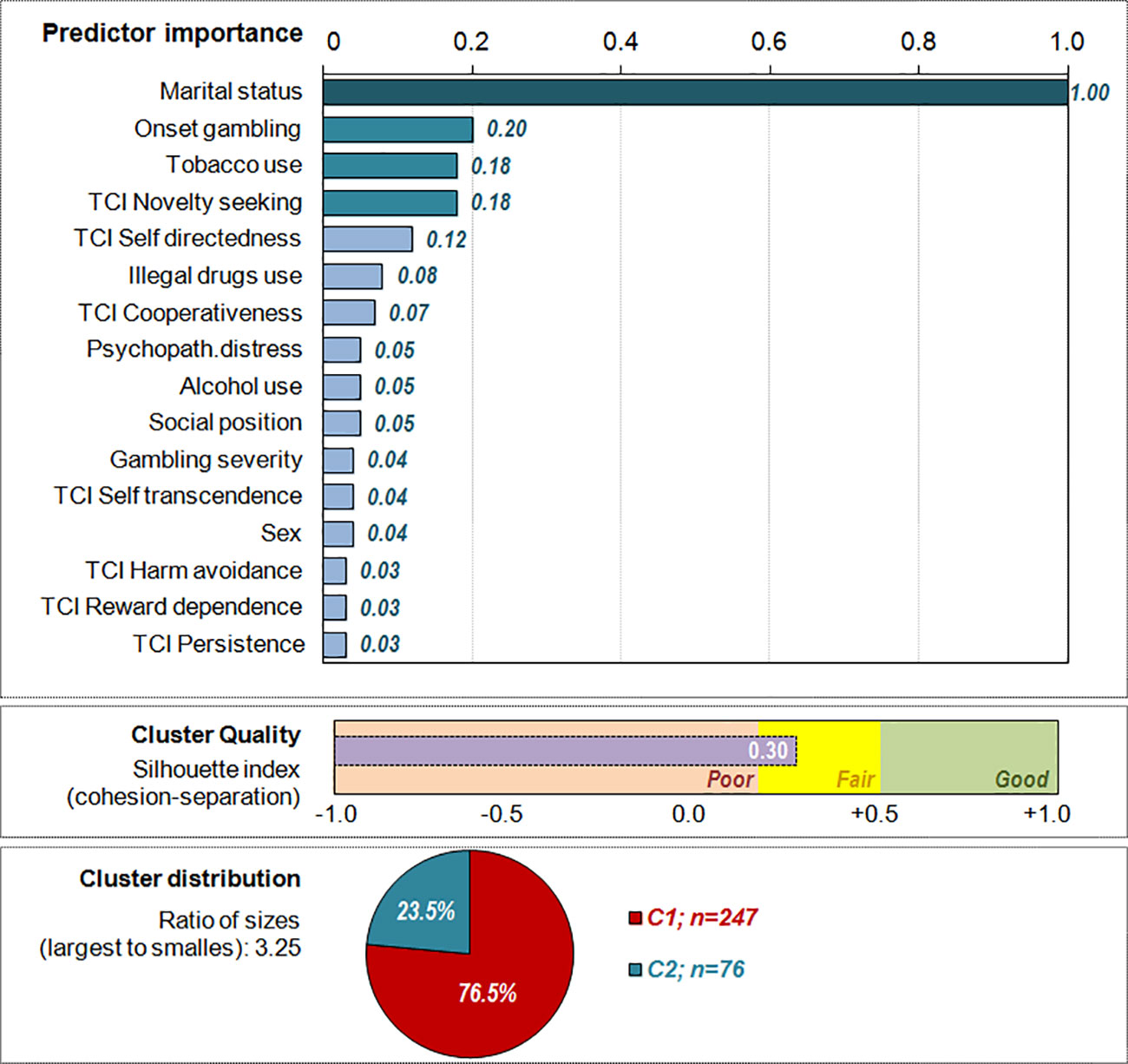1128x1064 pixels.
Task: Click the 'Sex' predictor label
Action: point(281,533)
